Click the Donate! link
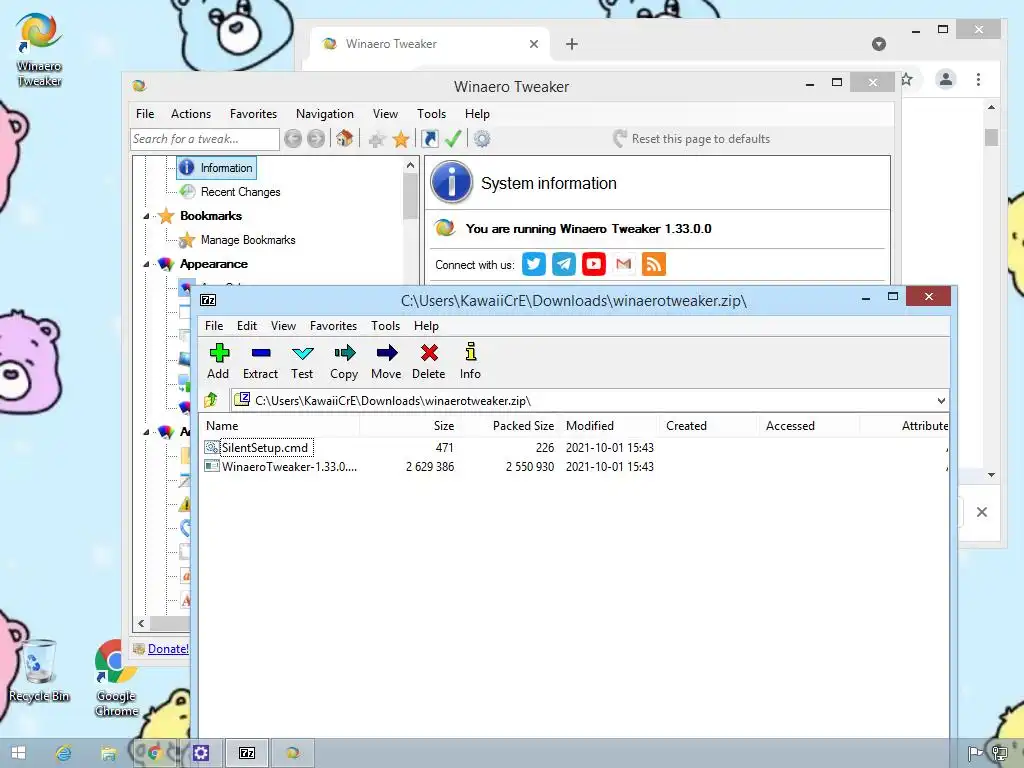The image size is (1024, 768). click(168, 648)
